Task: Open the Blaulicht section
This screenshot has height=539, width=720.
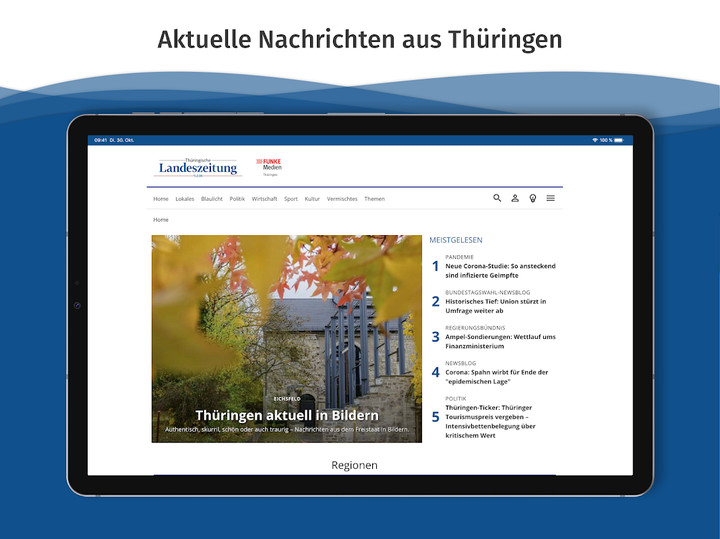Action: [211, 199]
